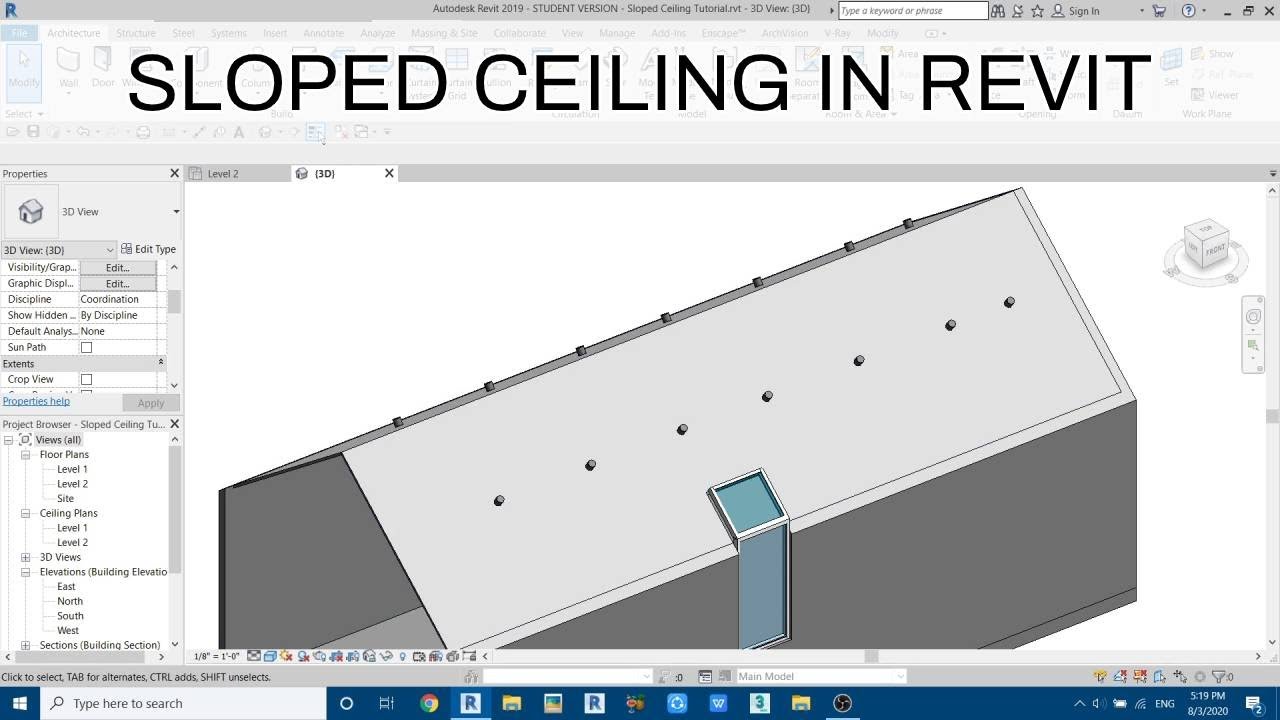Open the Show Rendering Dialog icon
This screenshot has height=720, width=1280.
point(319,656)
